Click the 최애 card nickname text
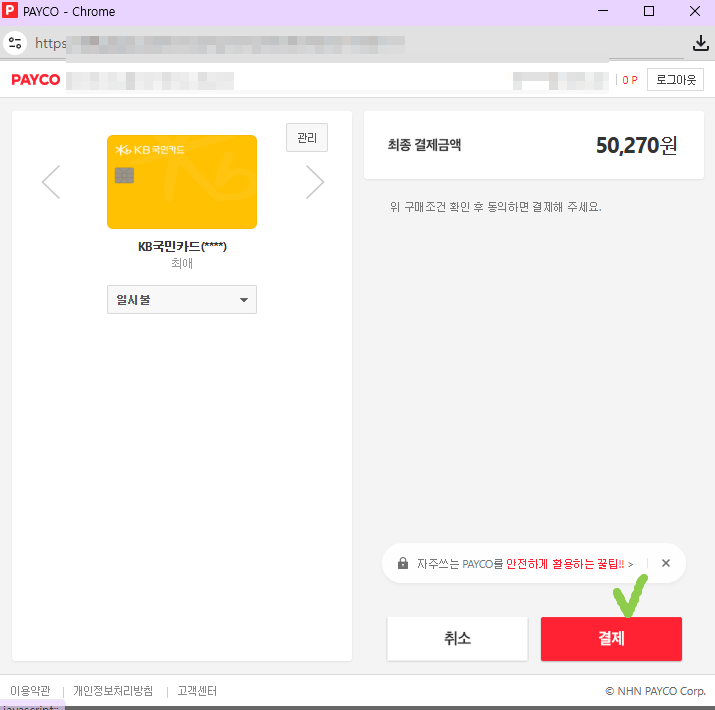This screenshot has height=710, width=715. click(x=182, y=263)
